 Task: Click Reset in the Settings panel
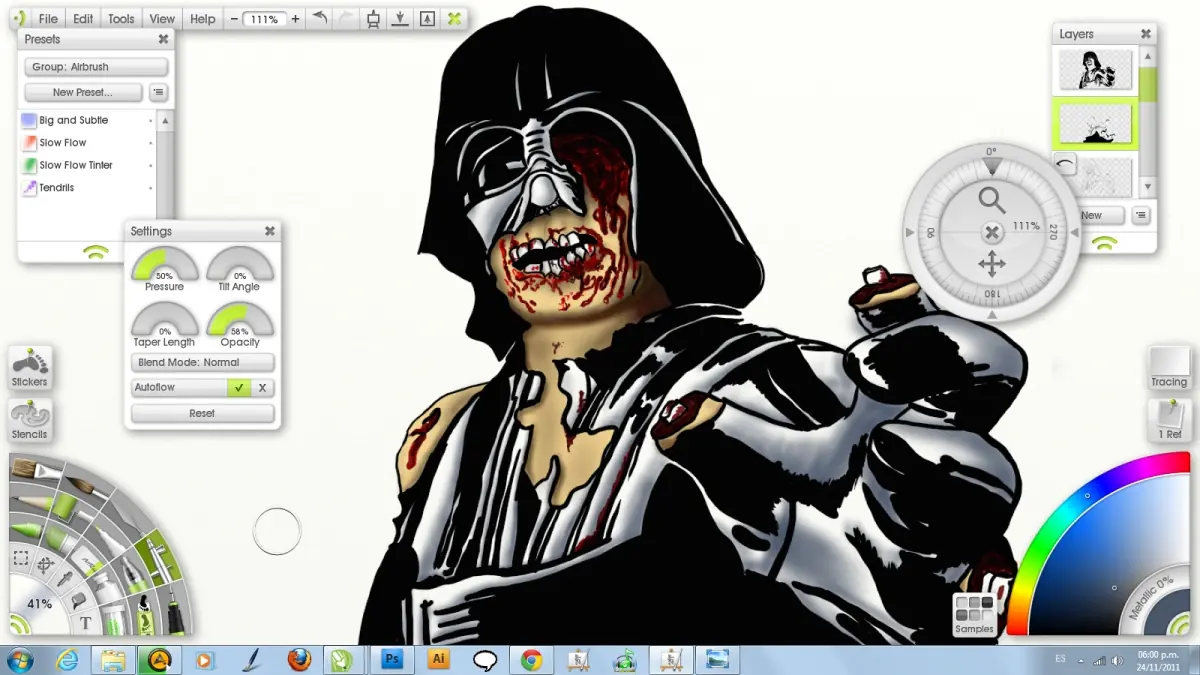(202, 413)
